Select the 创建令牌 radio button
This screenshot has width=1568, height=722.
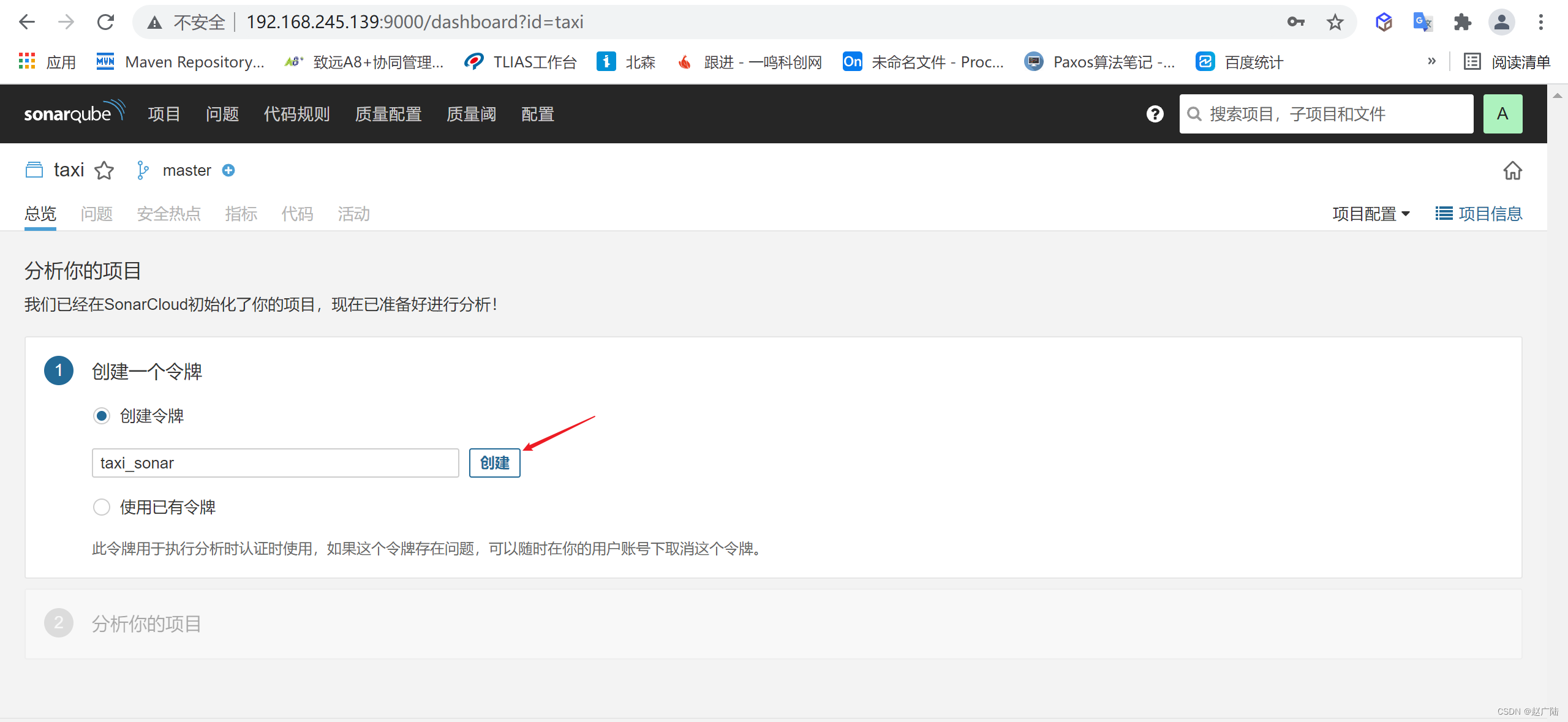click(102, 416)
